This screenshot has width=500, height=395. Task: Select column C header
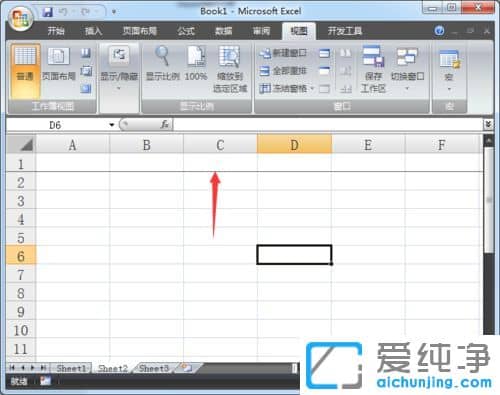click(x=220, y=145)
